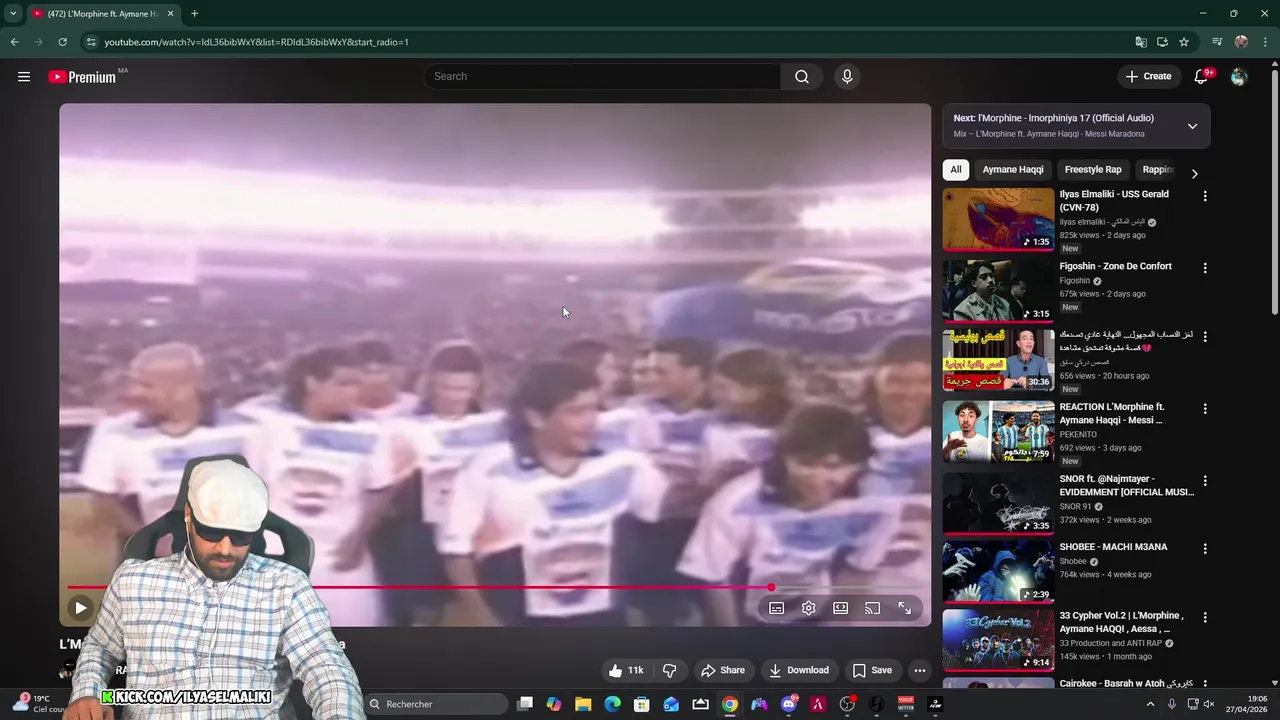Bookmark this page with the star

point(1184,42)
